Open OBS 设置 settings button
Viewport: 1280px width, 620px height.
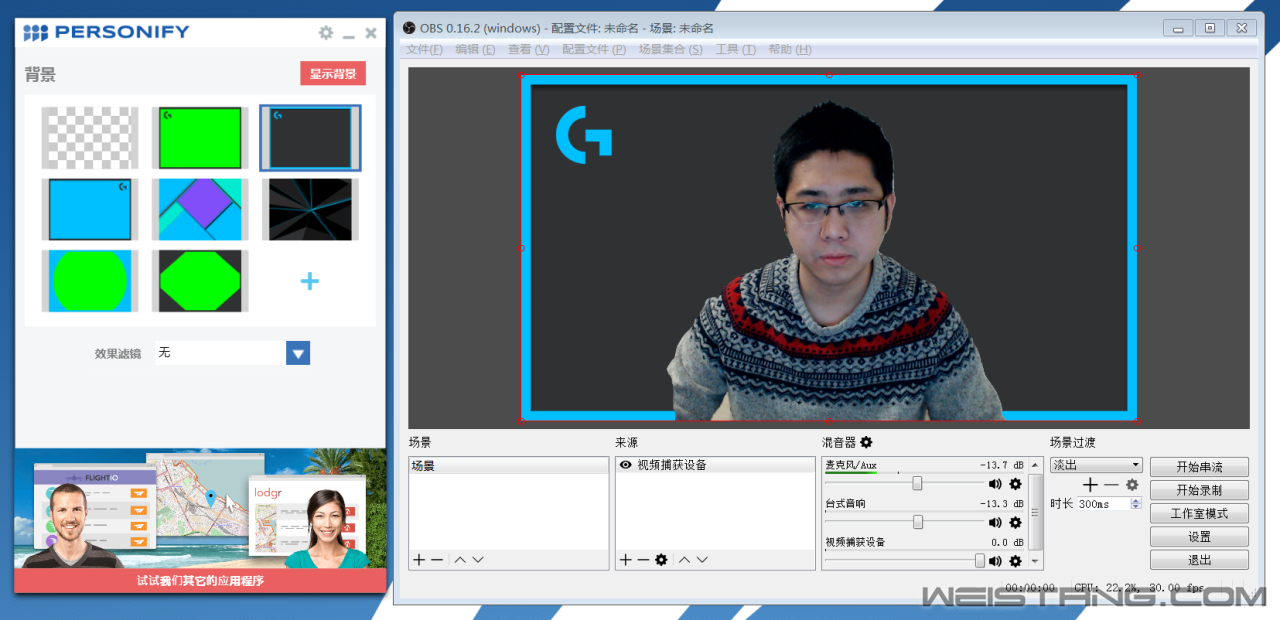1199,537
